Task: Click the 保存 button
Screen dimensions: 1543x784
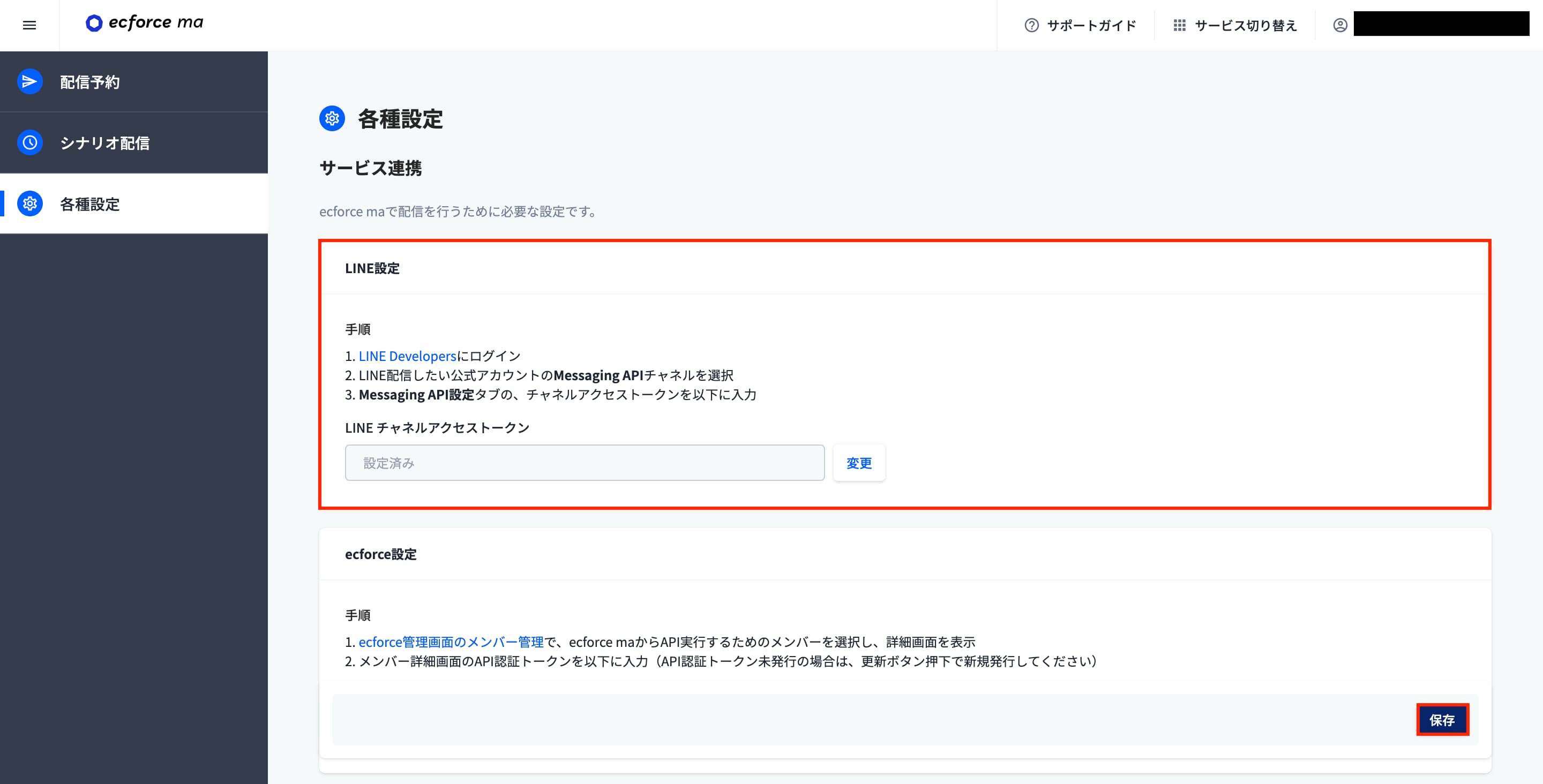Action: 1442,720
